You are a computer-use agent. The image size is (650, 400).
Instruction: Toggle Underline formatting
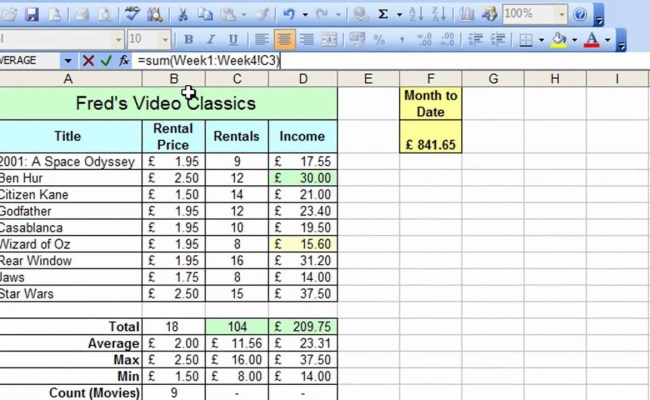pyautogui.click(x=233, y=39)
